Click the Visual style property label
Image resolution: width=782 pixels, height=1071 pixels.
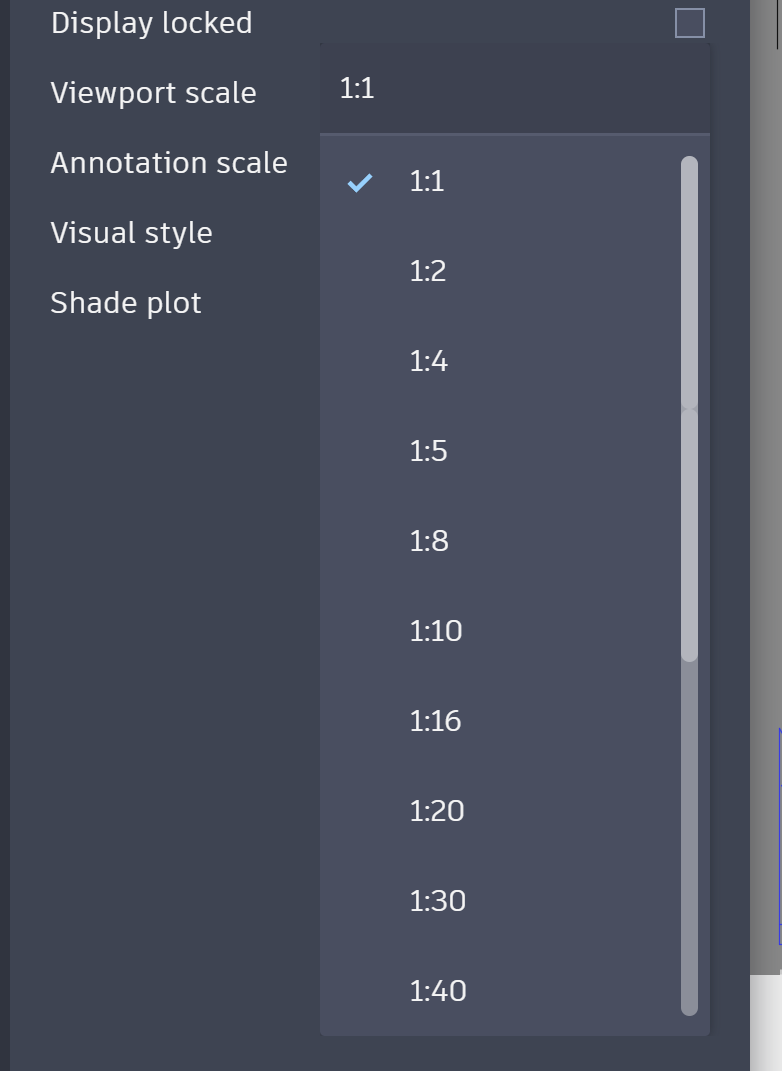coord(131,233)
